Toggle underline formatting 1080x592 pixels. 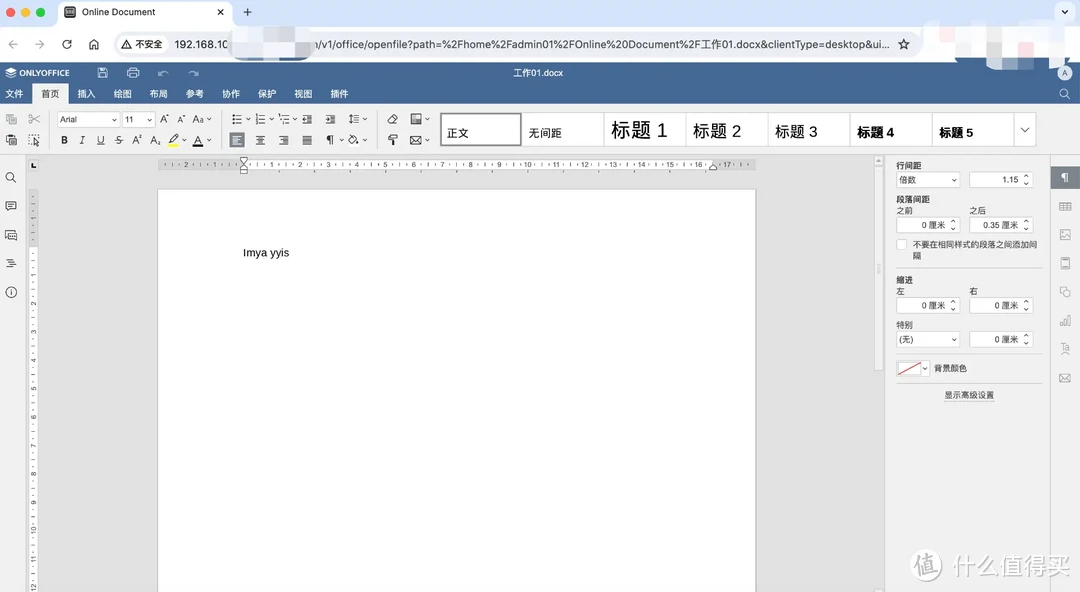(101, 140)
